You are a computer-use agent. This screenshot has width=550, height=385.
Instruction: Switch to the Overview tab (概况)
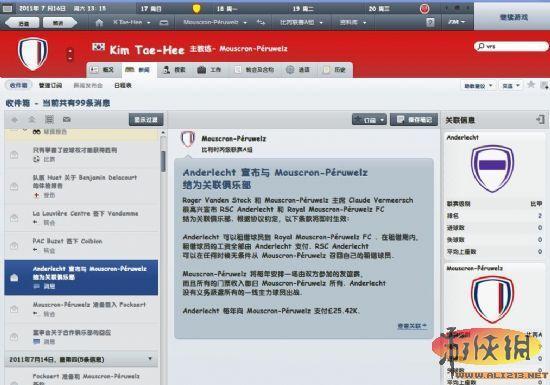point(103,70)
